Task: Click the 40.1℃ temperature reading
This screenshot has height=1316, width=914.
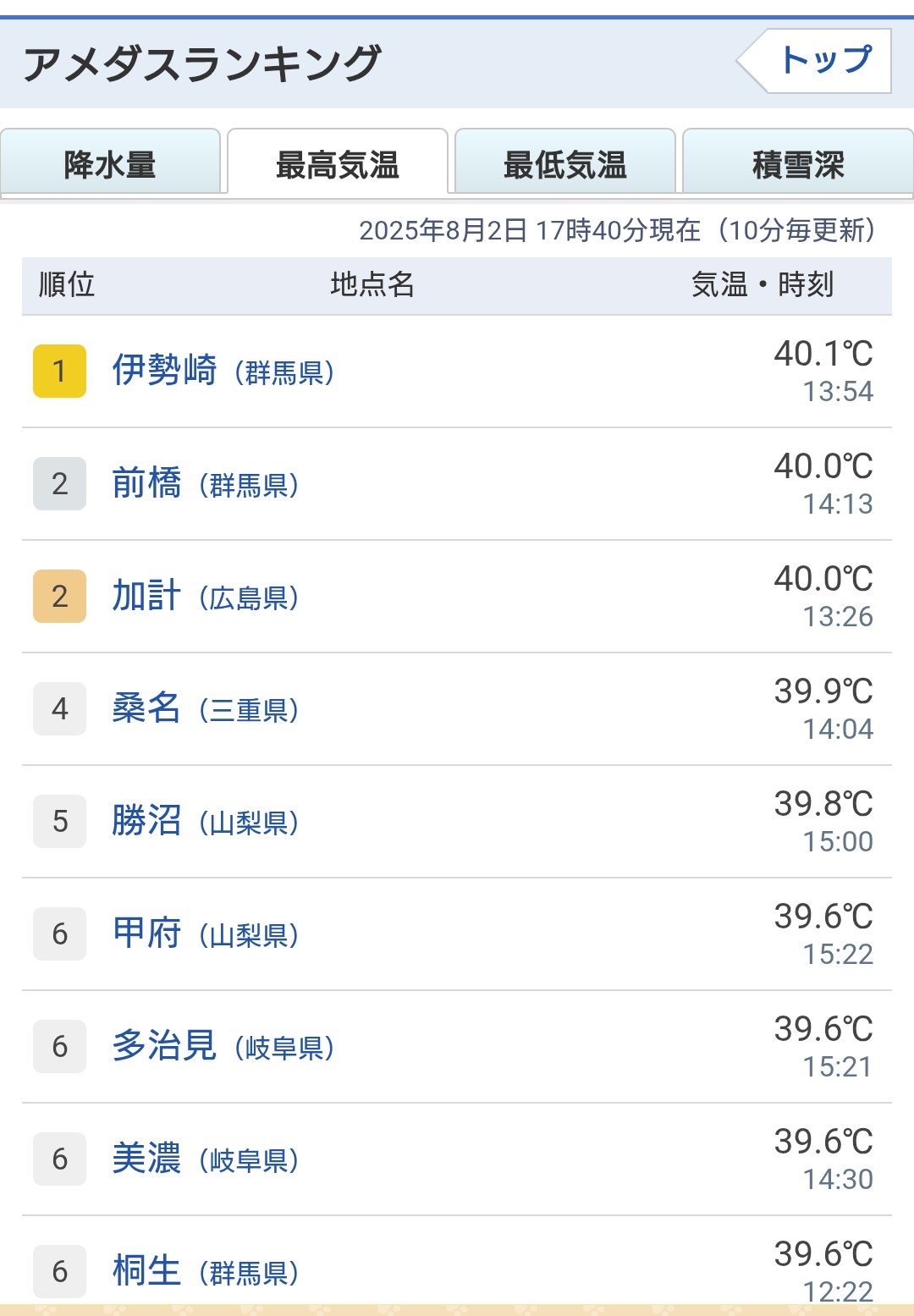Action: 823,354
